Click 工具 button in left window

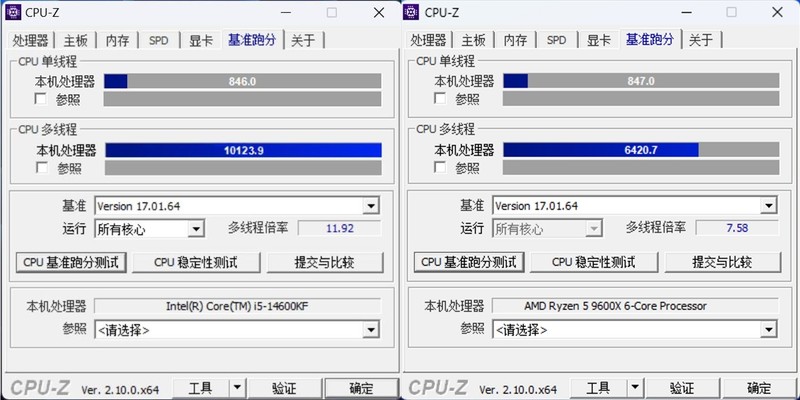(201, 388)
